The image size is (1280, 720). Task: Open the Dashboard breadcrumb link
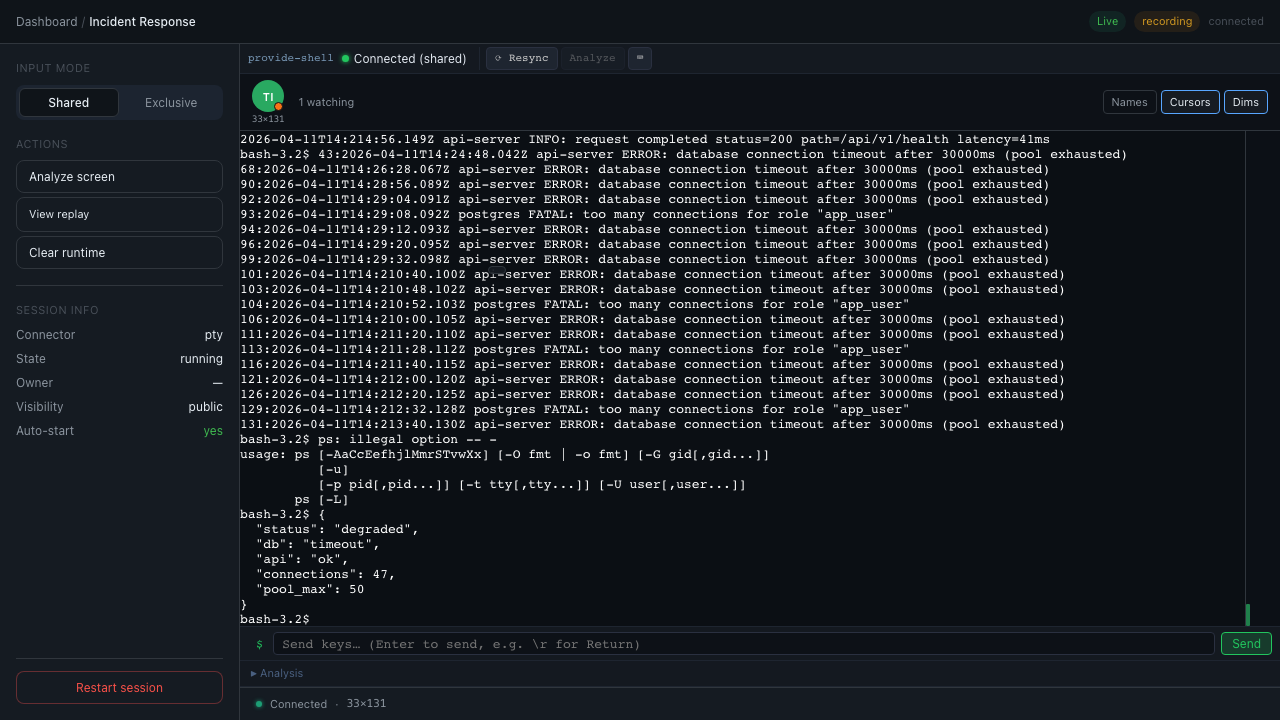coord(46,21)
